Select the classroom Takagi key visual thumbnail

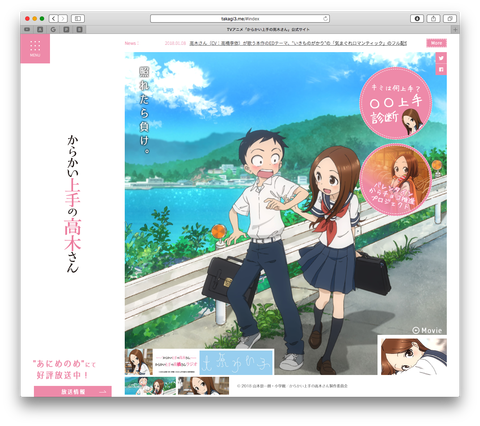coord(203,386)
